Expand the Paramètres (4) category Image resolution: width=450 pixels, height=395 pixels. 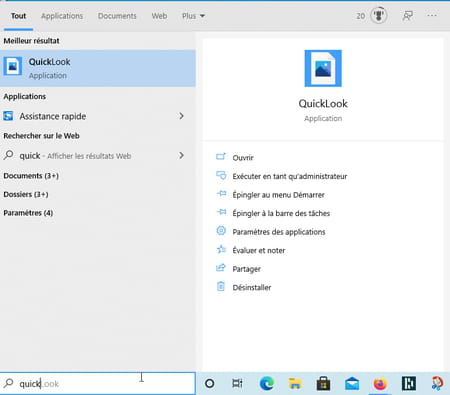(x=28, y=213)
